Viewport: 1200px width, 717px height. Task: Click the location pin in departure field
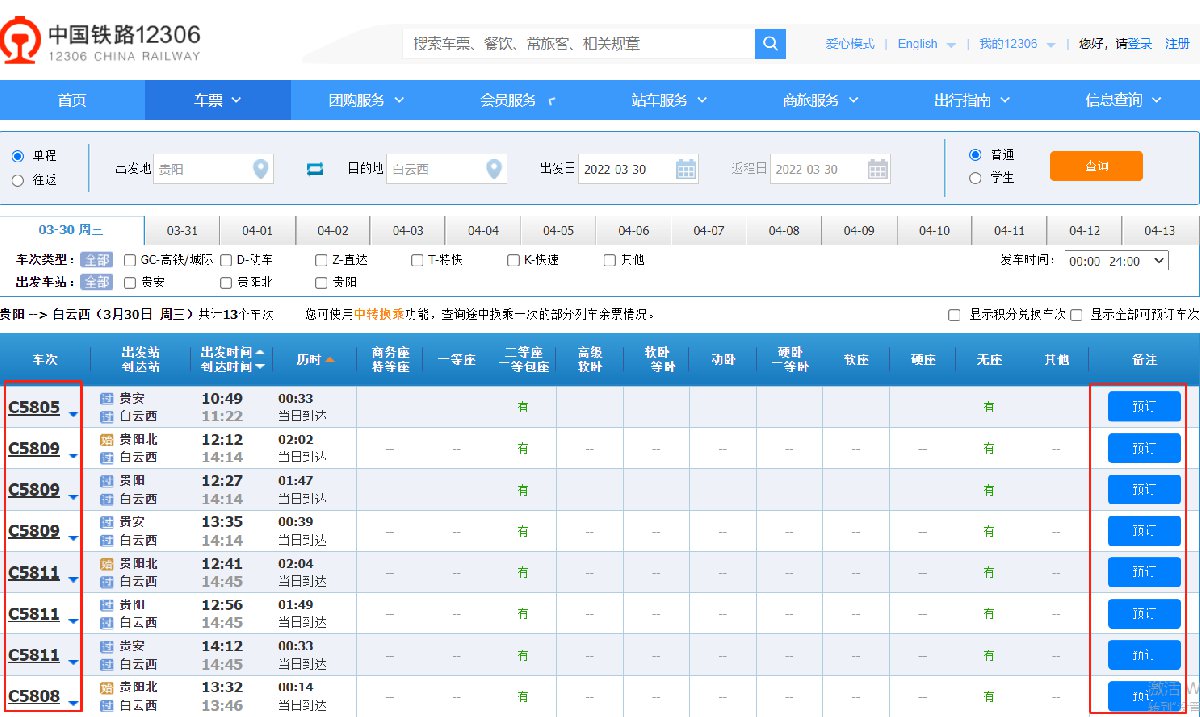click(261, 169)
